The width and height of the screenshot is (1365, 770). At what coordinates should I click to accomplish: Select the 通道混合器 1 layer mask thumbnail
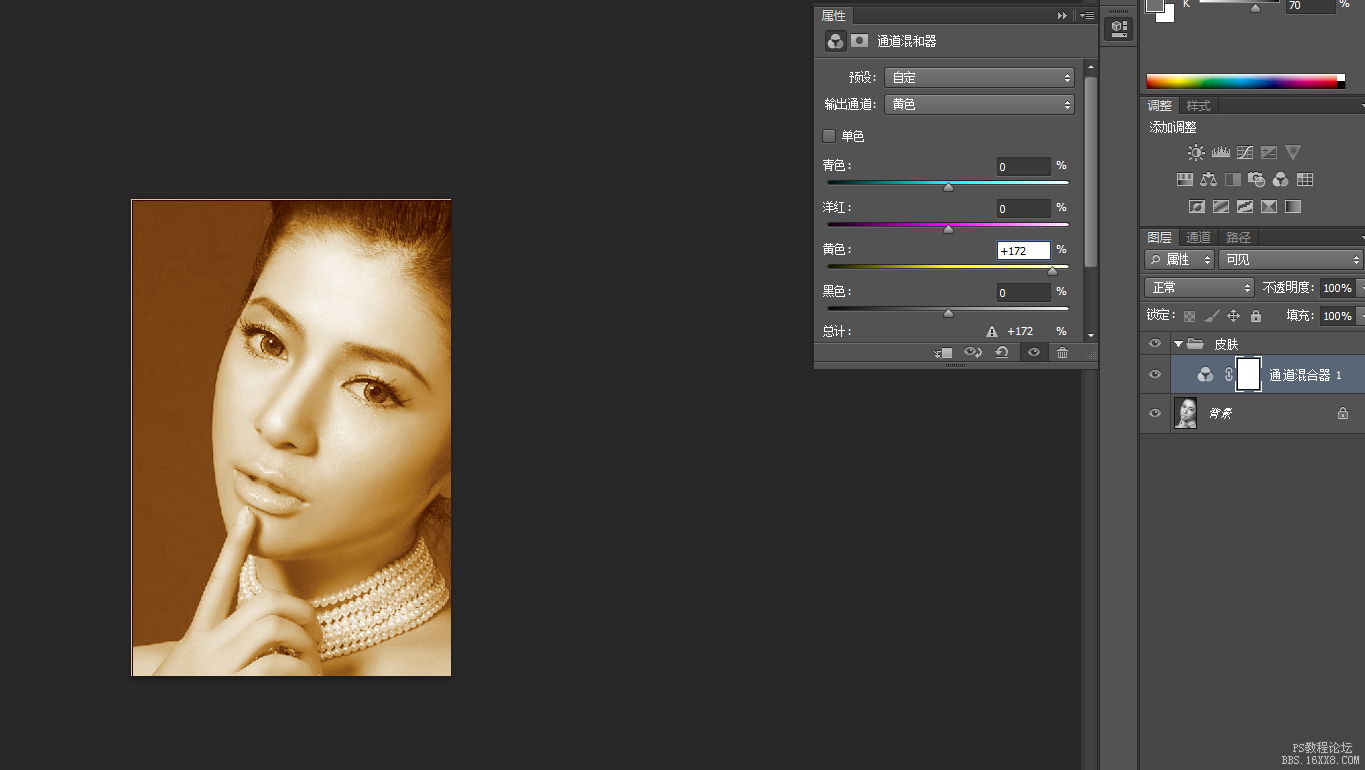pyautogui.click(x=1248, y=374)
